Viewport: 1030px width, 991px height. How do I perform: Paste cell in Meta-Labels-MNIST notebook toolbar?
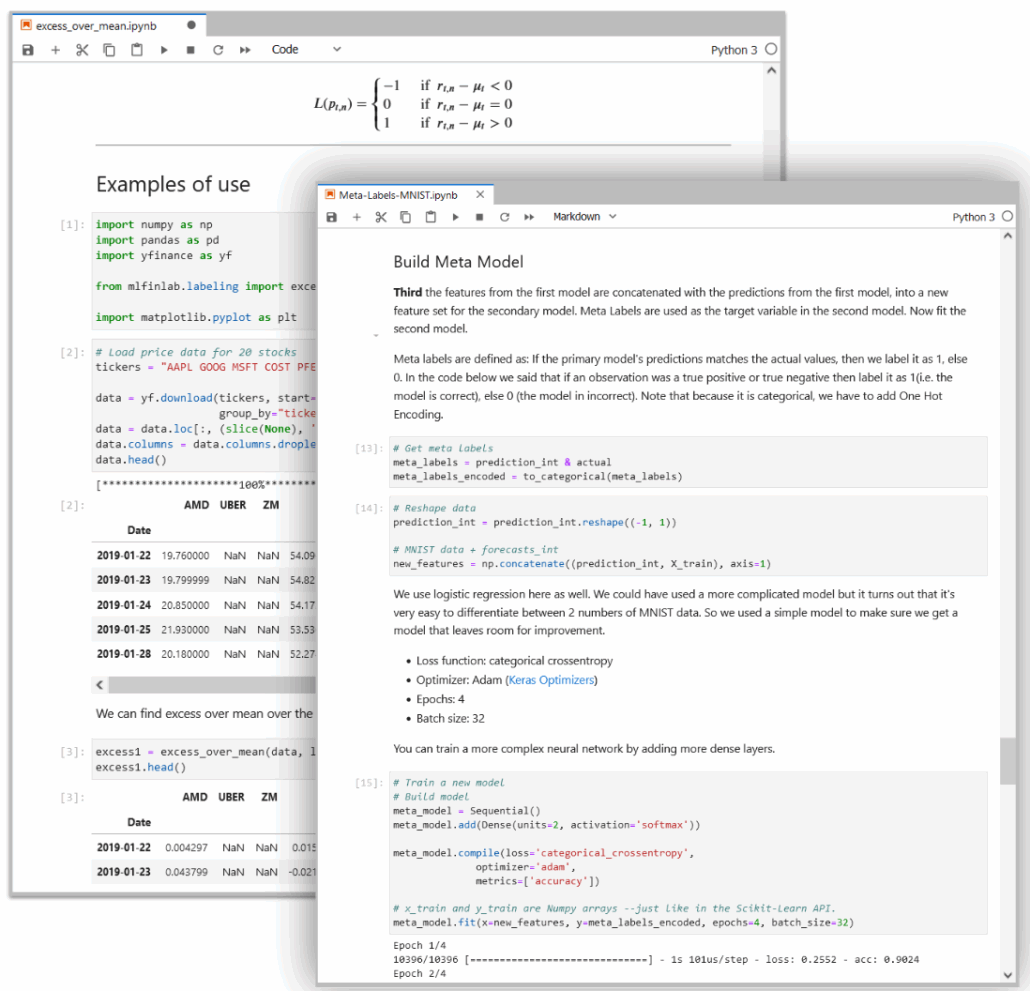click(x=430, y=217)
